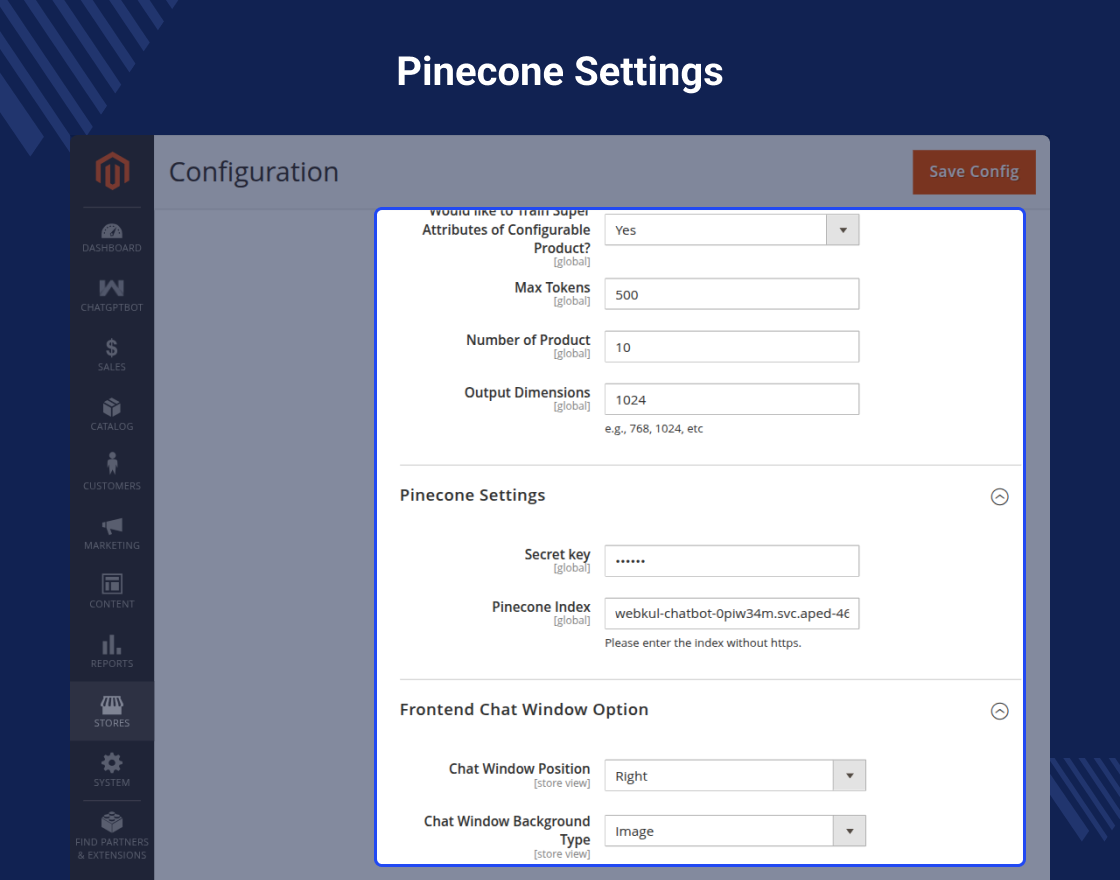Click the Output Dimensions label
The width and height of the screenshot is (1120, 880).
point(527,392)
